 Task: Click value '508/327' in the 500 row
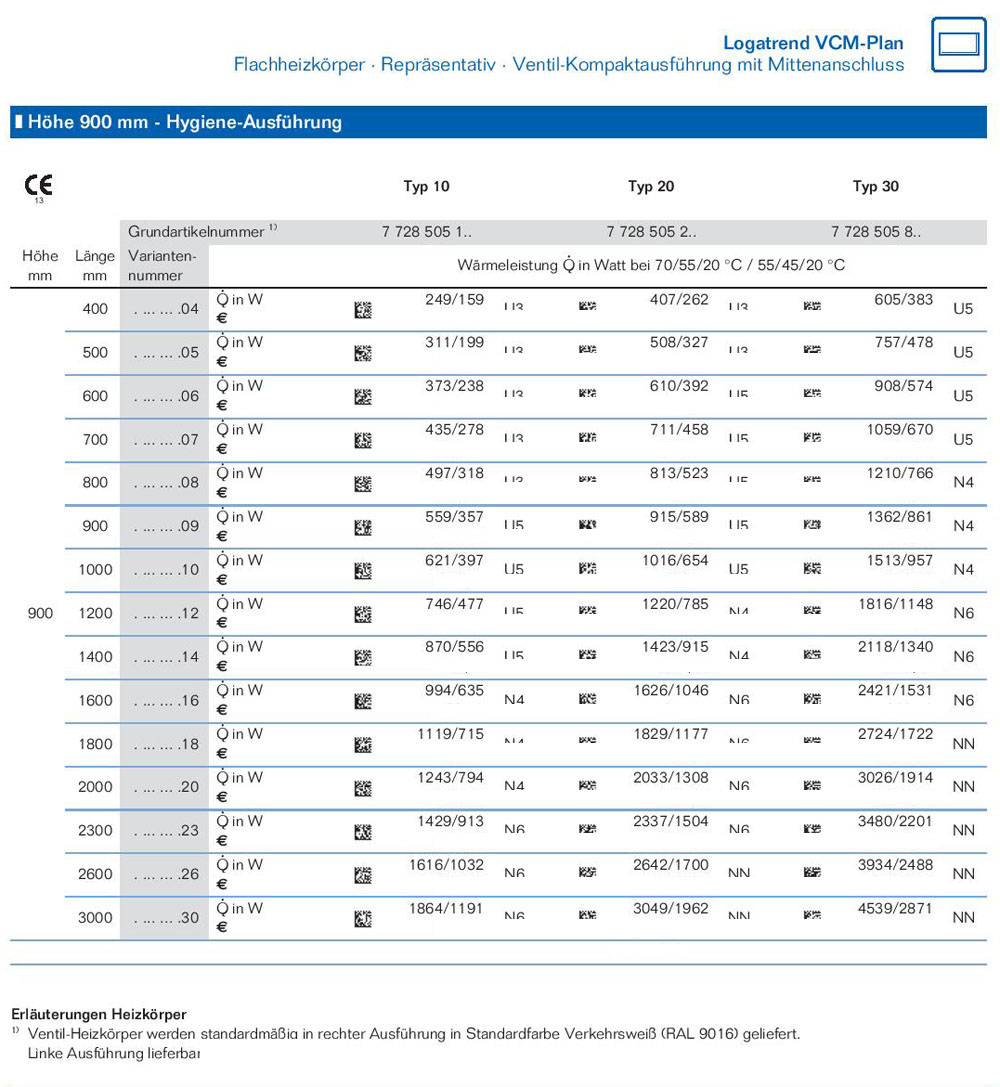click(679, 342)
